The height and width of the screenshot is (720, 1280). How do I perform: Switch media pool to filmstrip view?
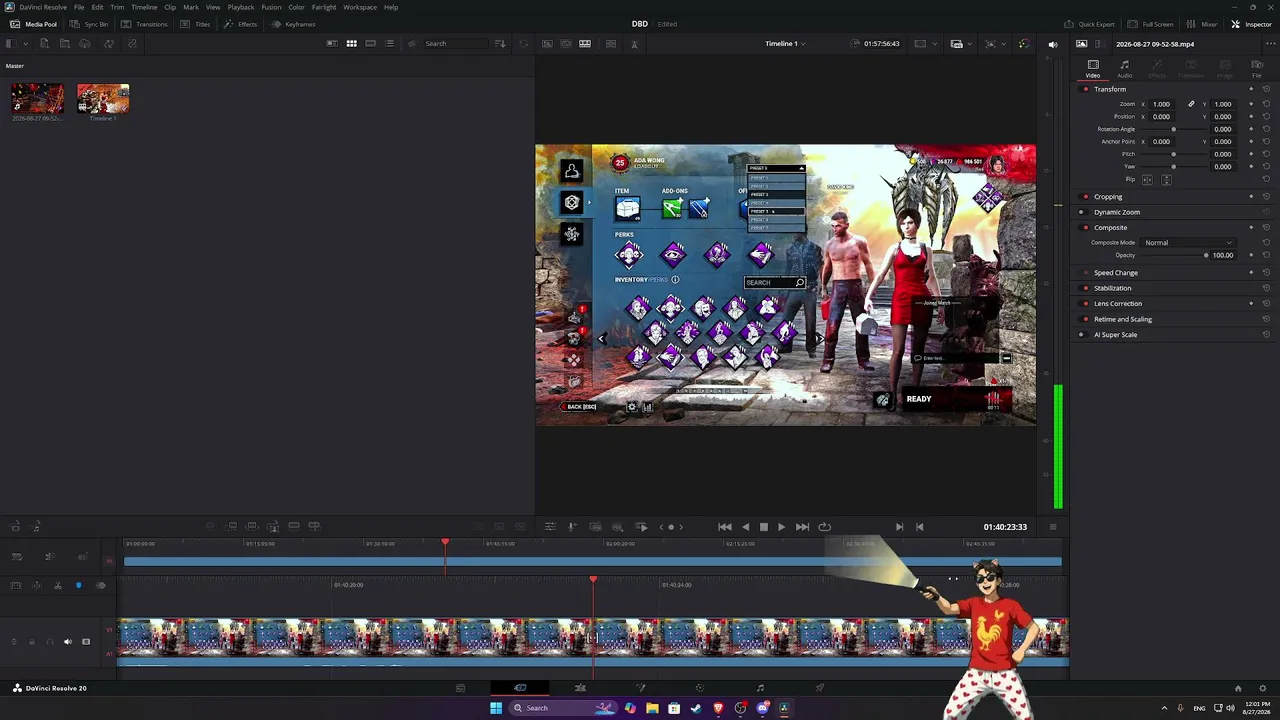[x=370, y=43]
